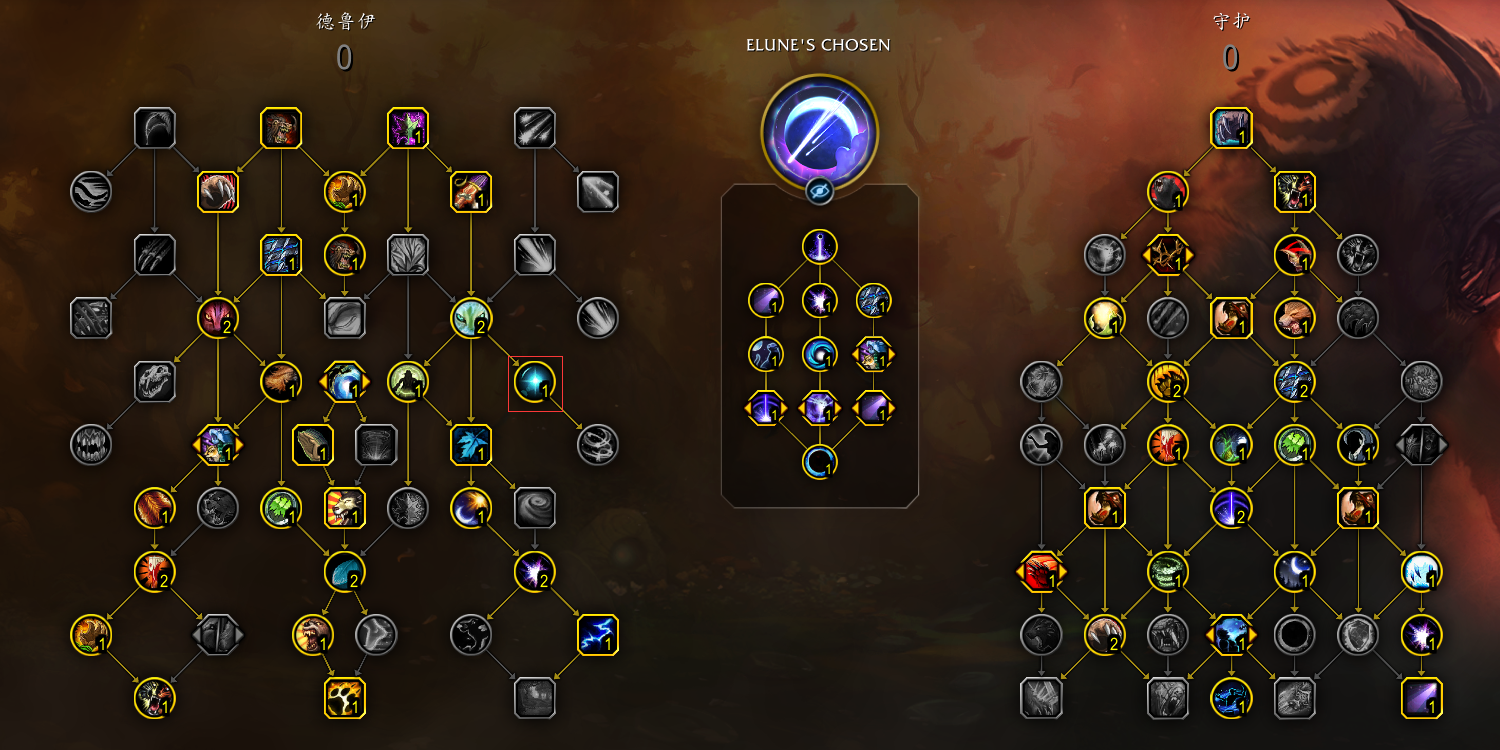Toggle the topmost node in Elune's Chosen tree

point(819,246)
